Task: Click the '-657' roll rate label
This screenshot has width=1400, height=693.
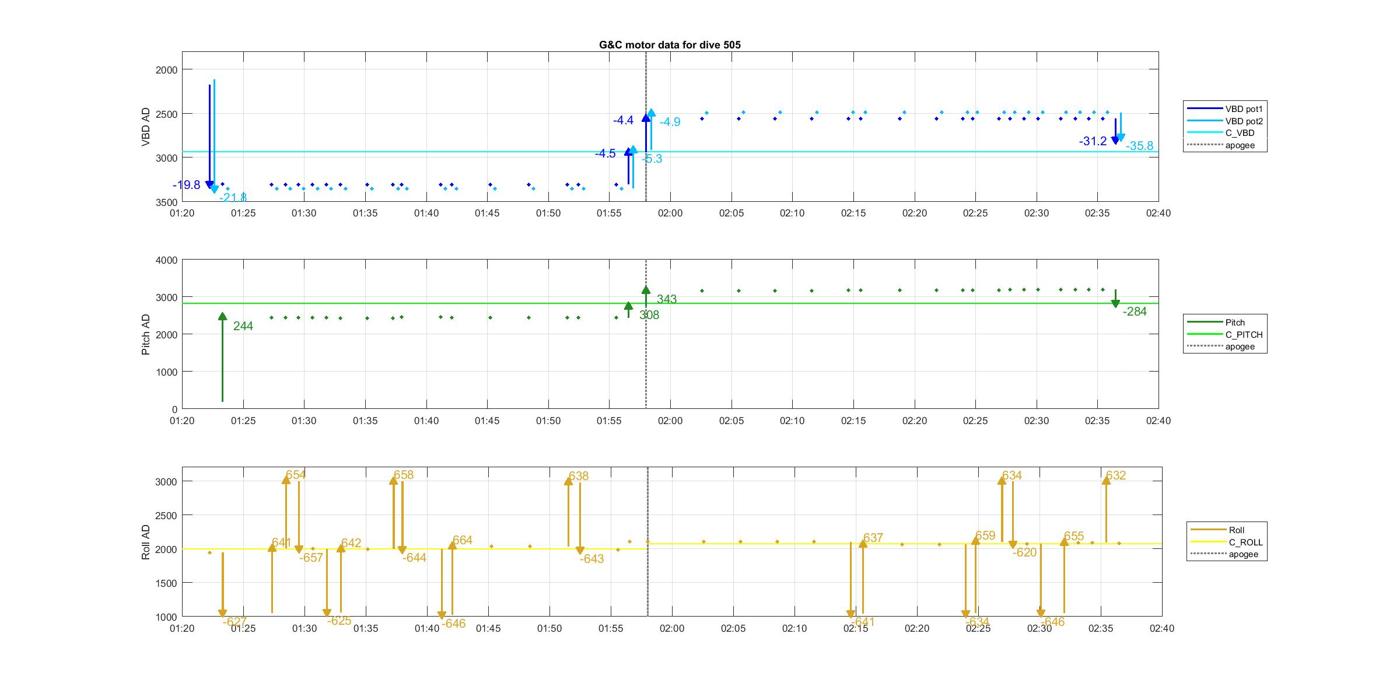Action: tap(311, 558)
